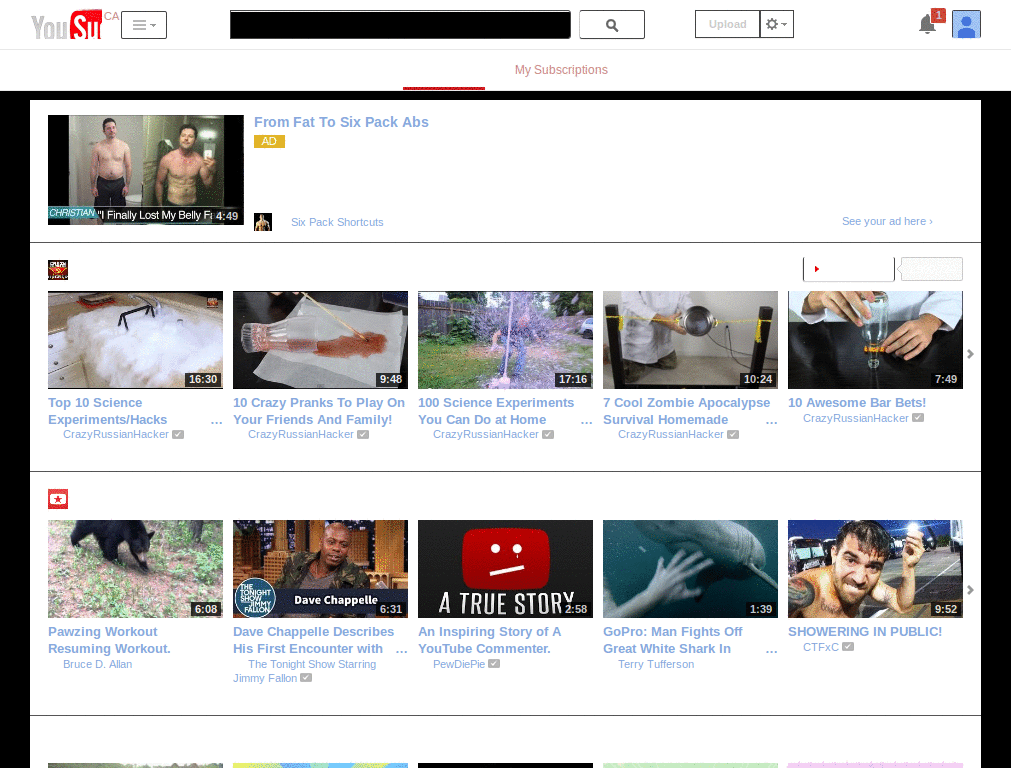Click the verified badge under Top 10 Science Experiments
Screen dimensions: 1024x768
[178, 434]
